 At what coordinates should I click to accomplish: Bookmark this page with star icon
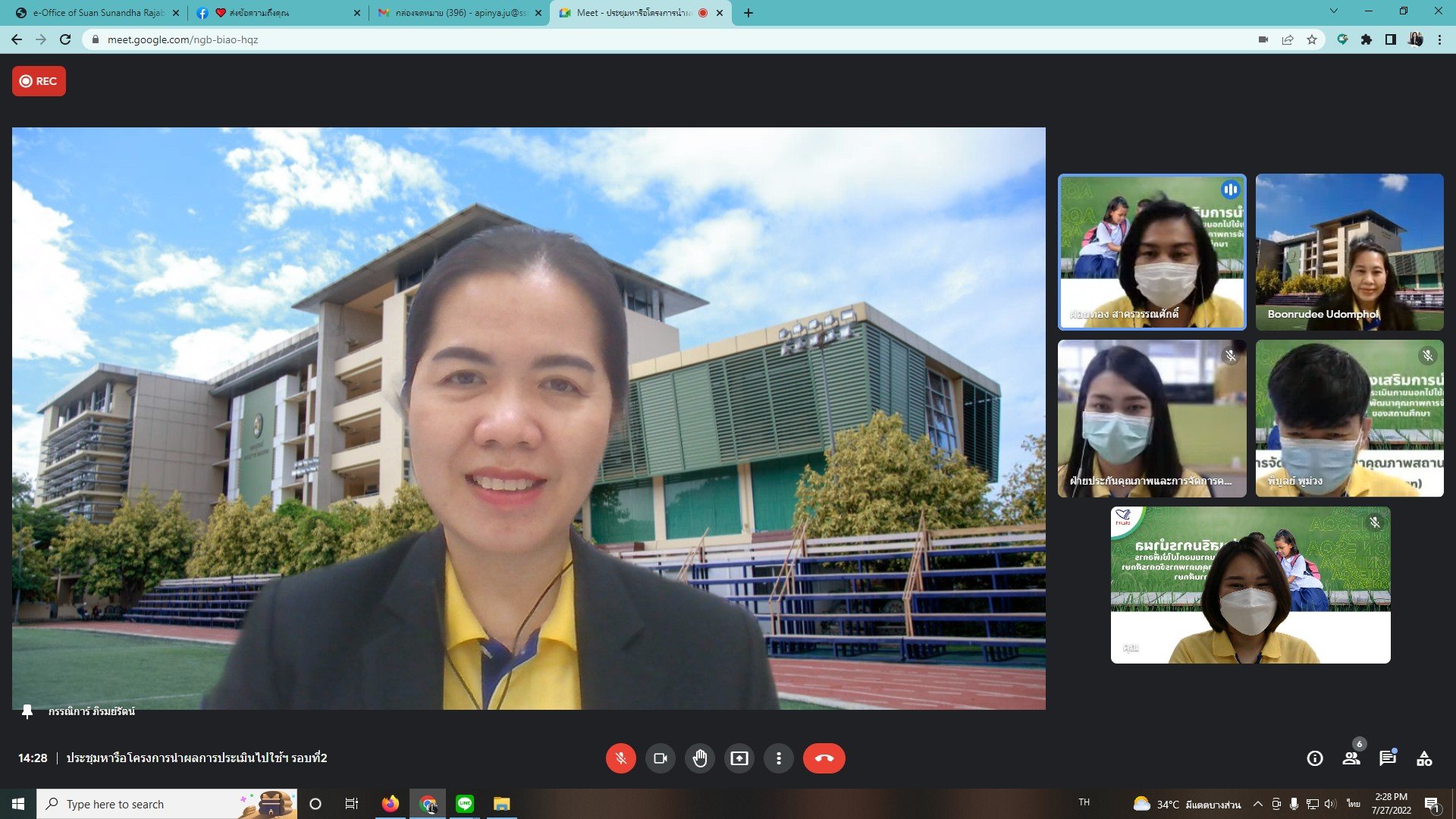(1311, 39)
